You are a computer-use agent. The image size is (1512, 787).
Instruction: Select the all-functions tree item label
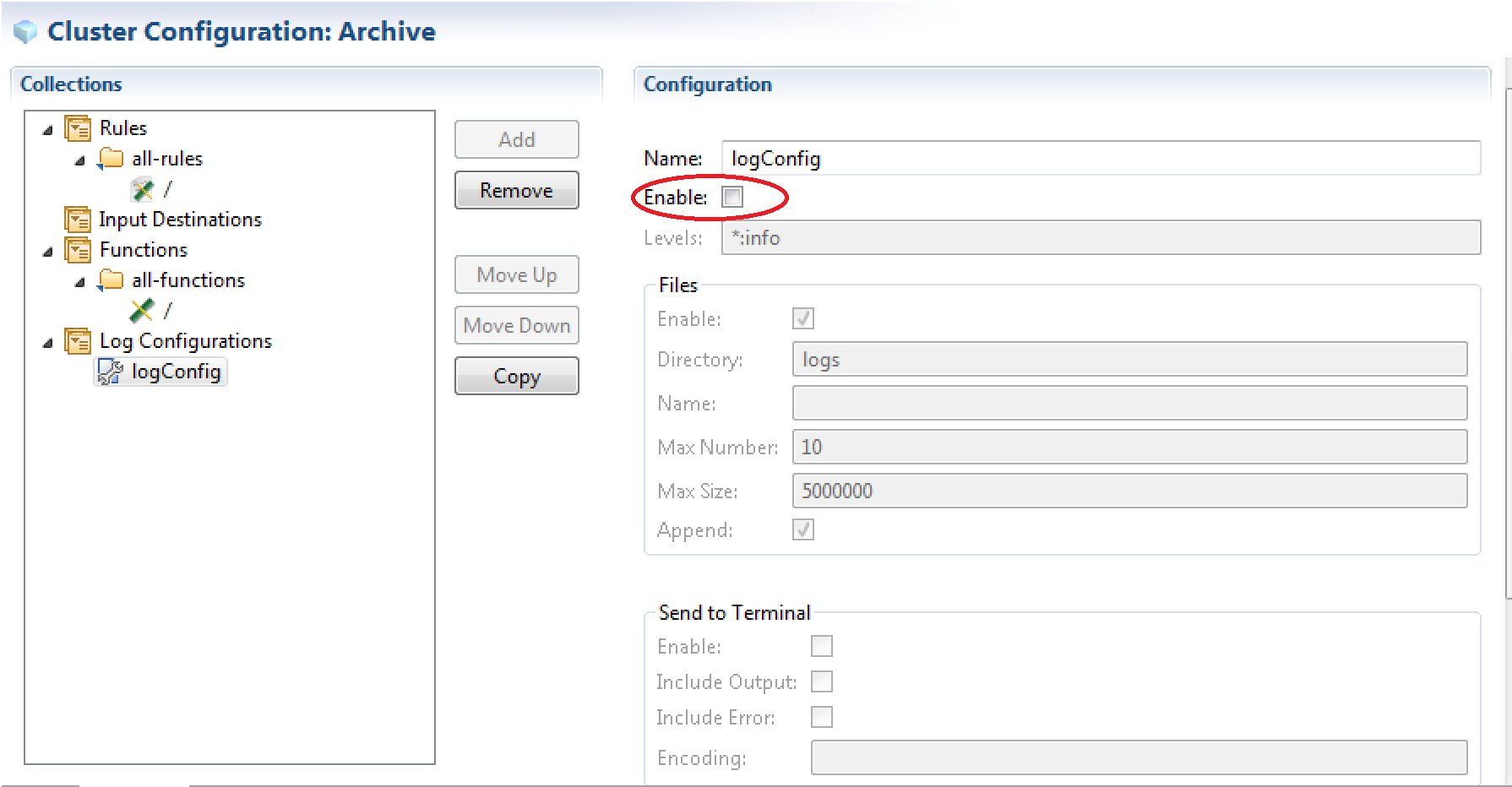[x=188, y=280]
